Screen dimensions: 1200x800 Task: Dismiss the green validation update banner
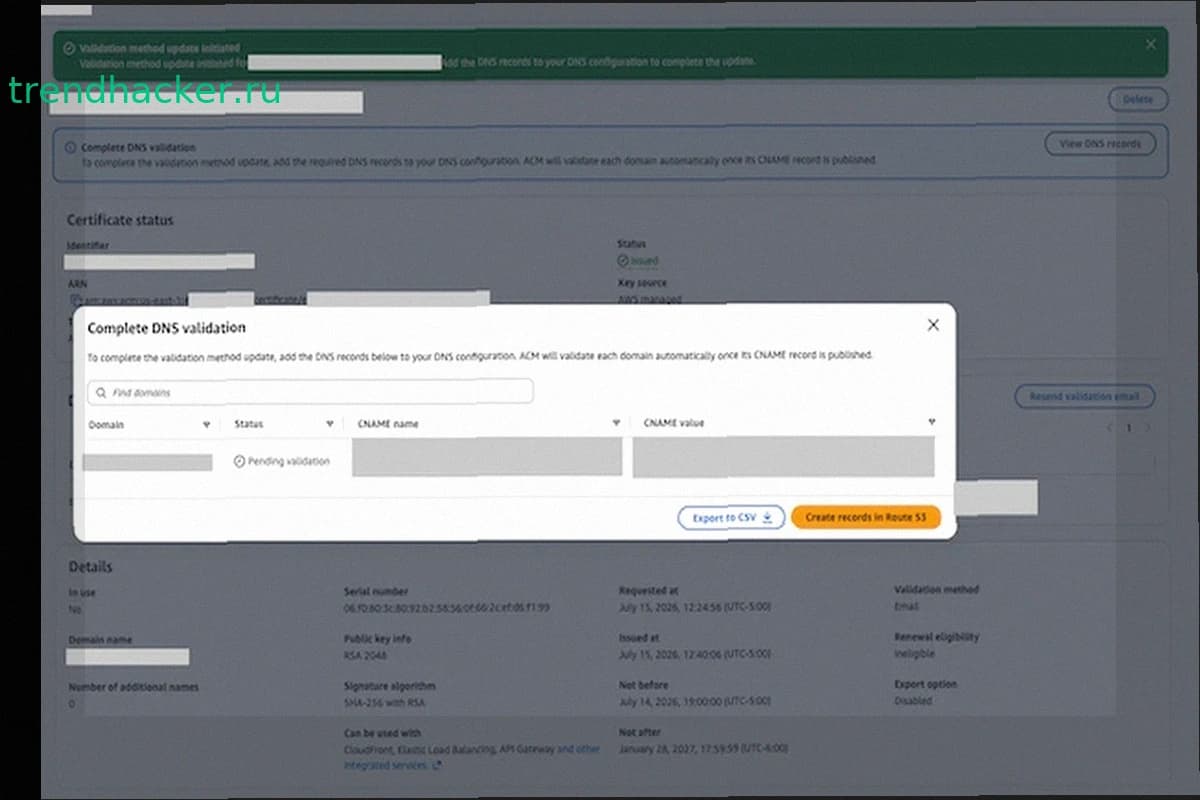tap(1151, 44)
